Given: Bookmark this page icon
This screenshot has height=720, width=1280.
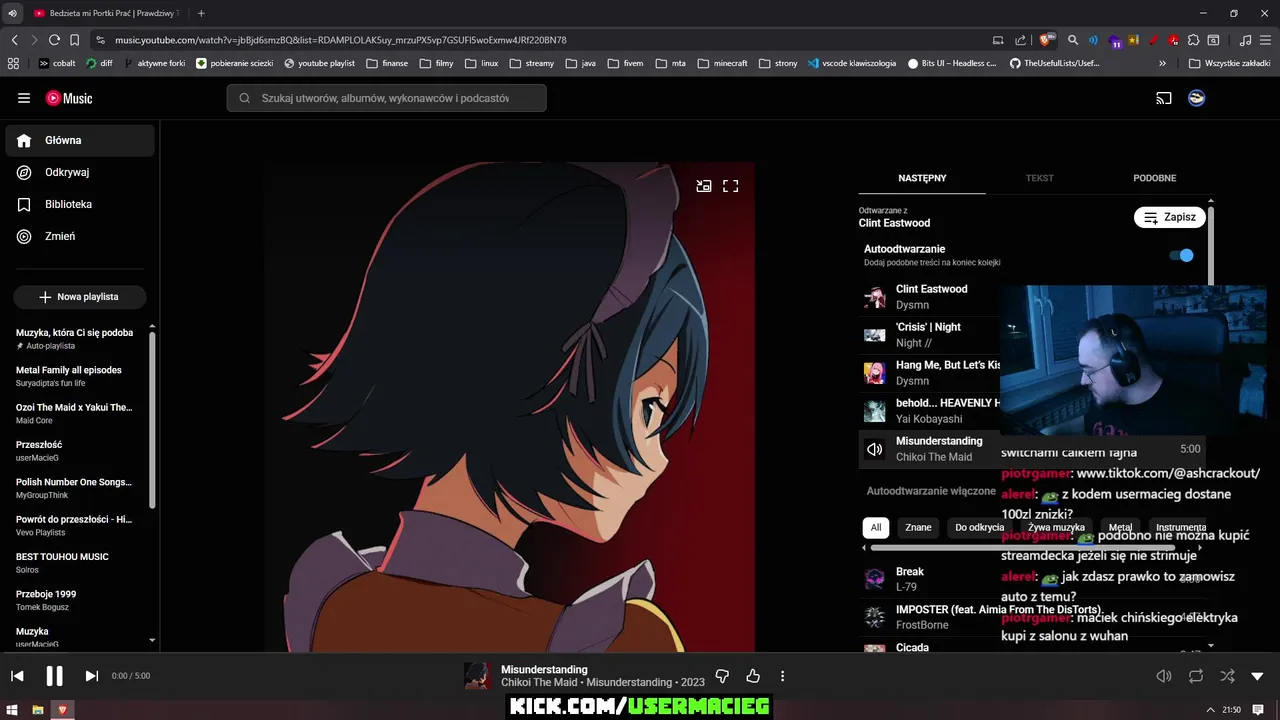Looking at the screenshot, I should pos(74,40).
